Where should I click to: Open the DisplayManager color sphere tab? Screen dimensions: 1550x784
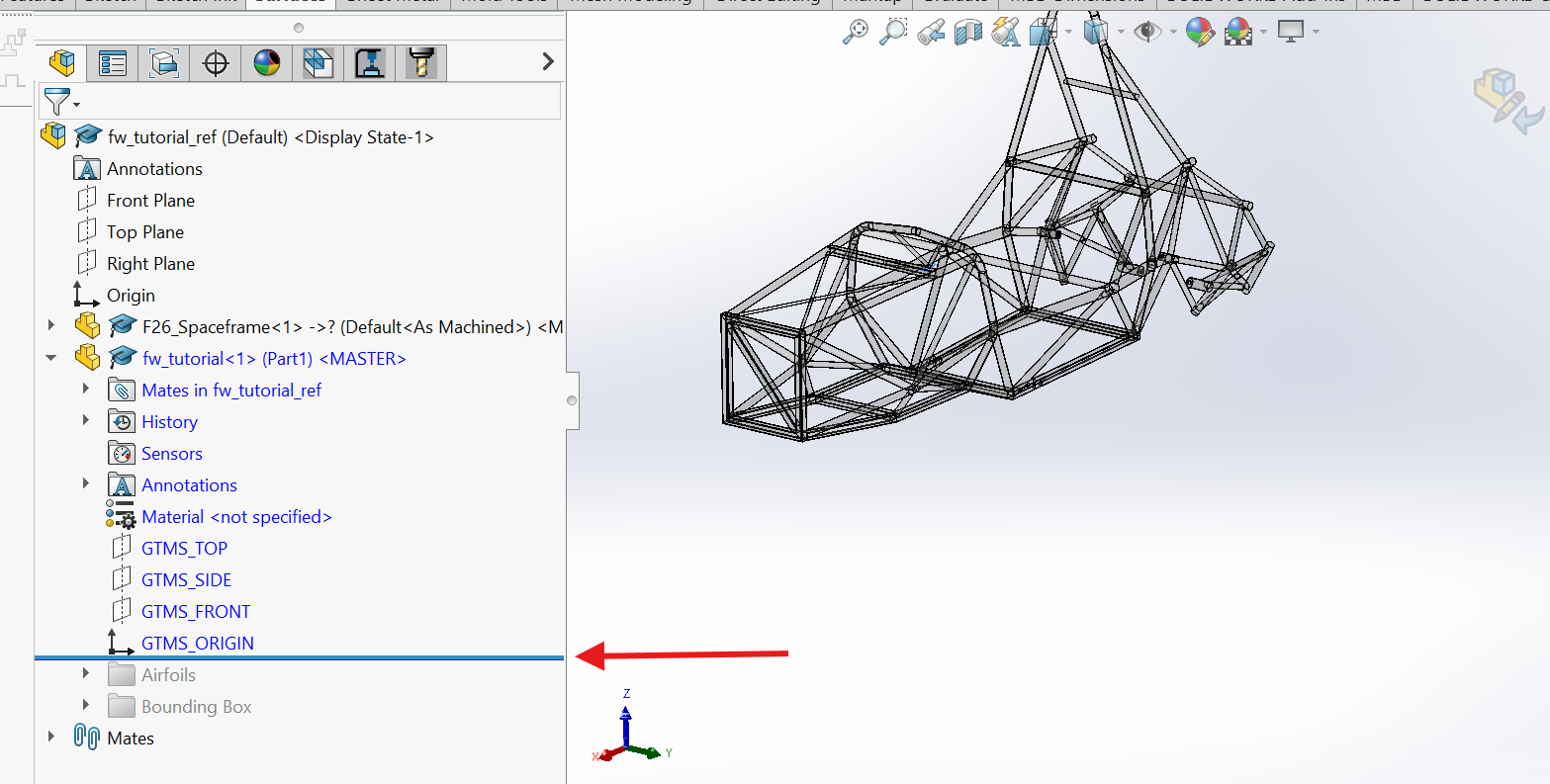pos(267,64)
